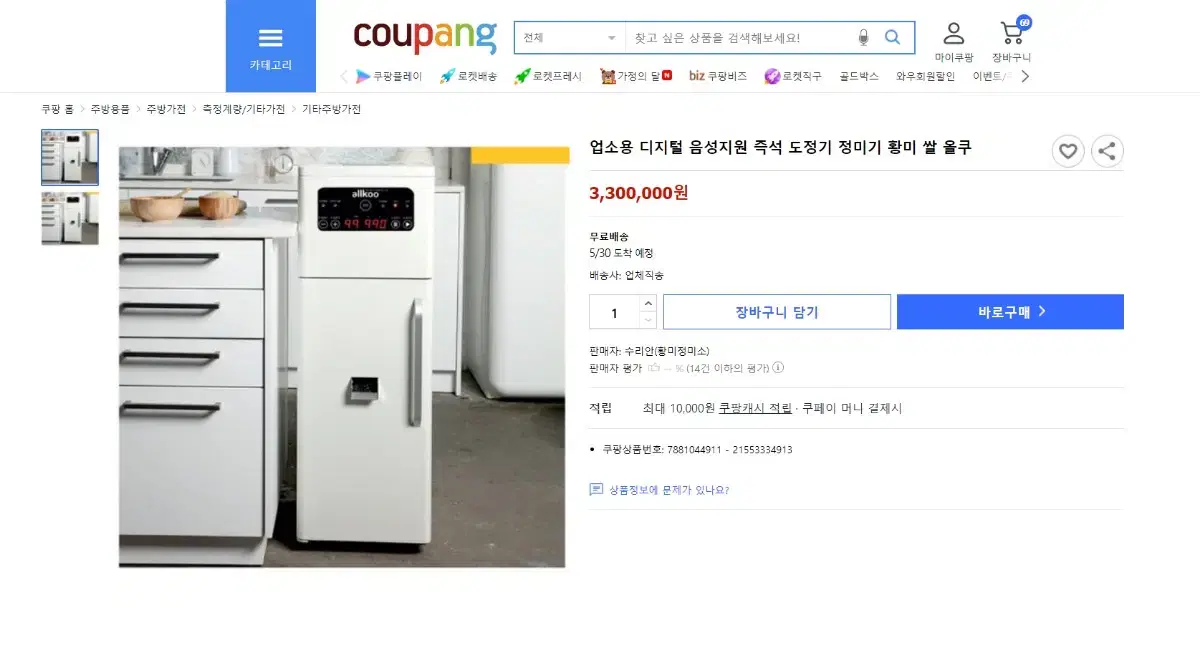Expand the 전체 search category dropdown
1200x653 pixels.
tap(570, 38)
